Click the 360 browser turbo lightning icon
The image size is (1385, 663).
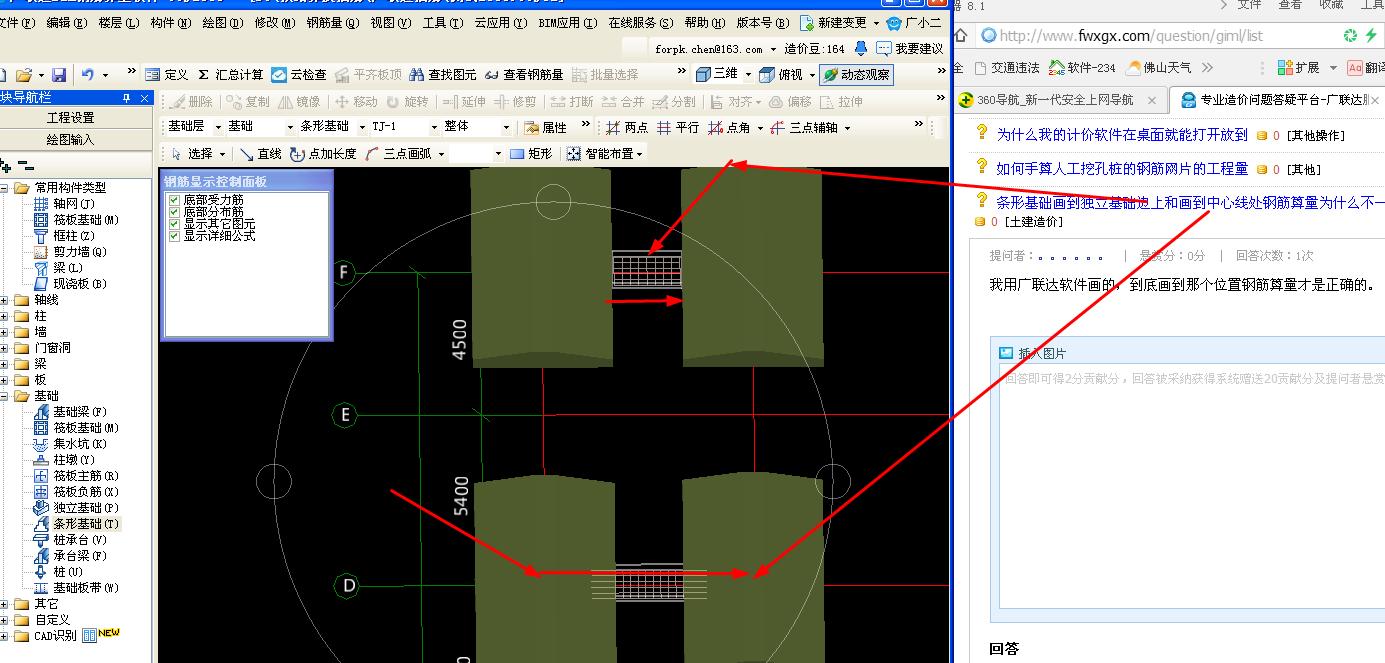[1371, 36]
